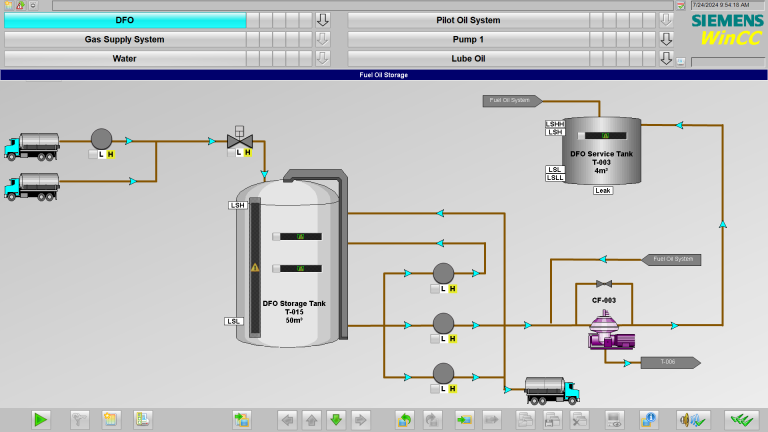Switch to the Pilot Oil System section
This screenshot has width=768, height=432.
(468, 20)
